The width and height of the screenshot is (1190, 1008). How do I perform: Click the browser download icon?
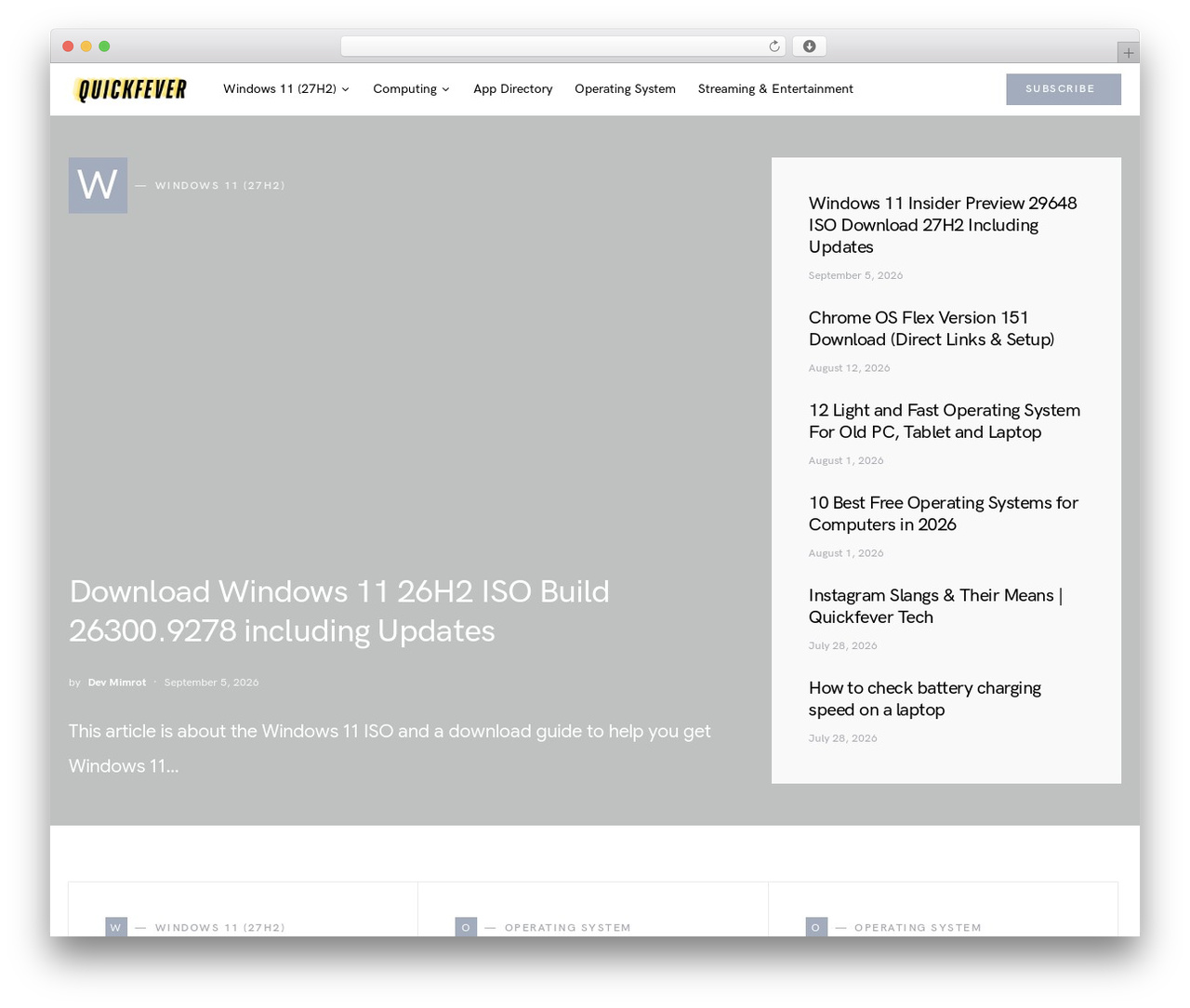point(809,46)
